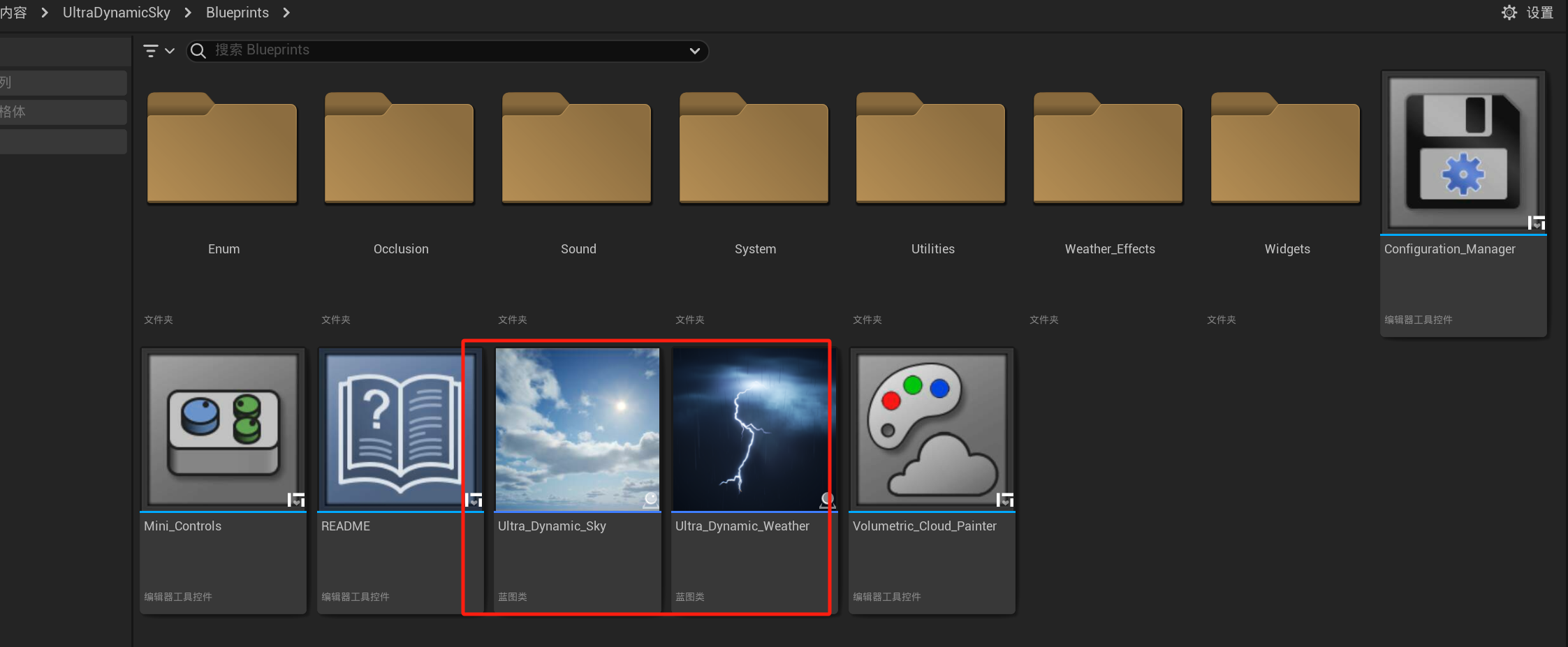Click the Ultra_Dynamic_Weather asset name
This screenshot has height=647, width=1568.
[742, 526]
